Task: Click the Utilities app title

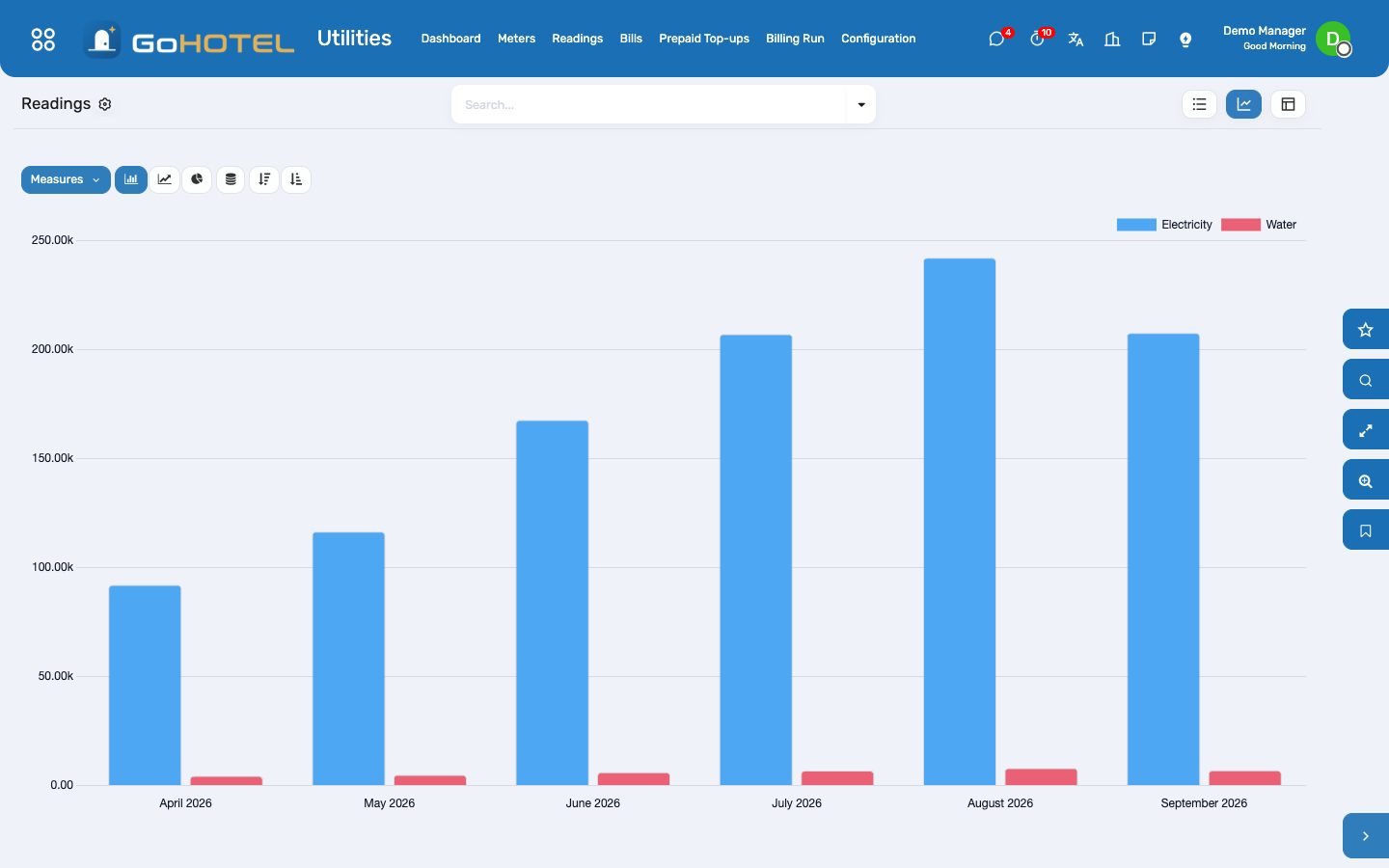Action: tap(354, 39)
